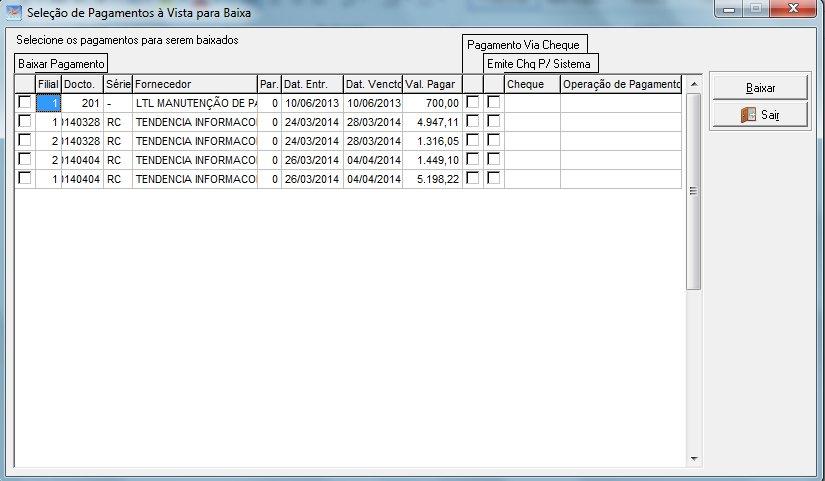Enable Pagamento Via Cheque for 1.449,10 row

(472, 159)
